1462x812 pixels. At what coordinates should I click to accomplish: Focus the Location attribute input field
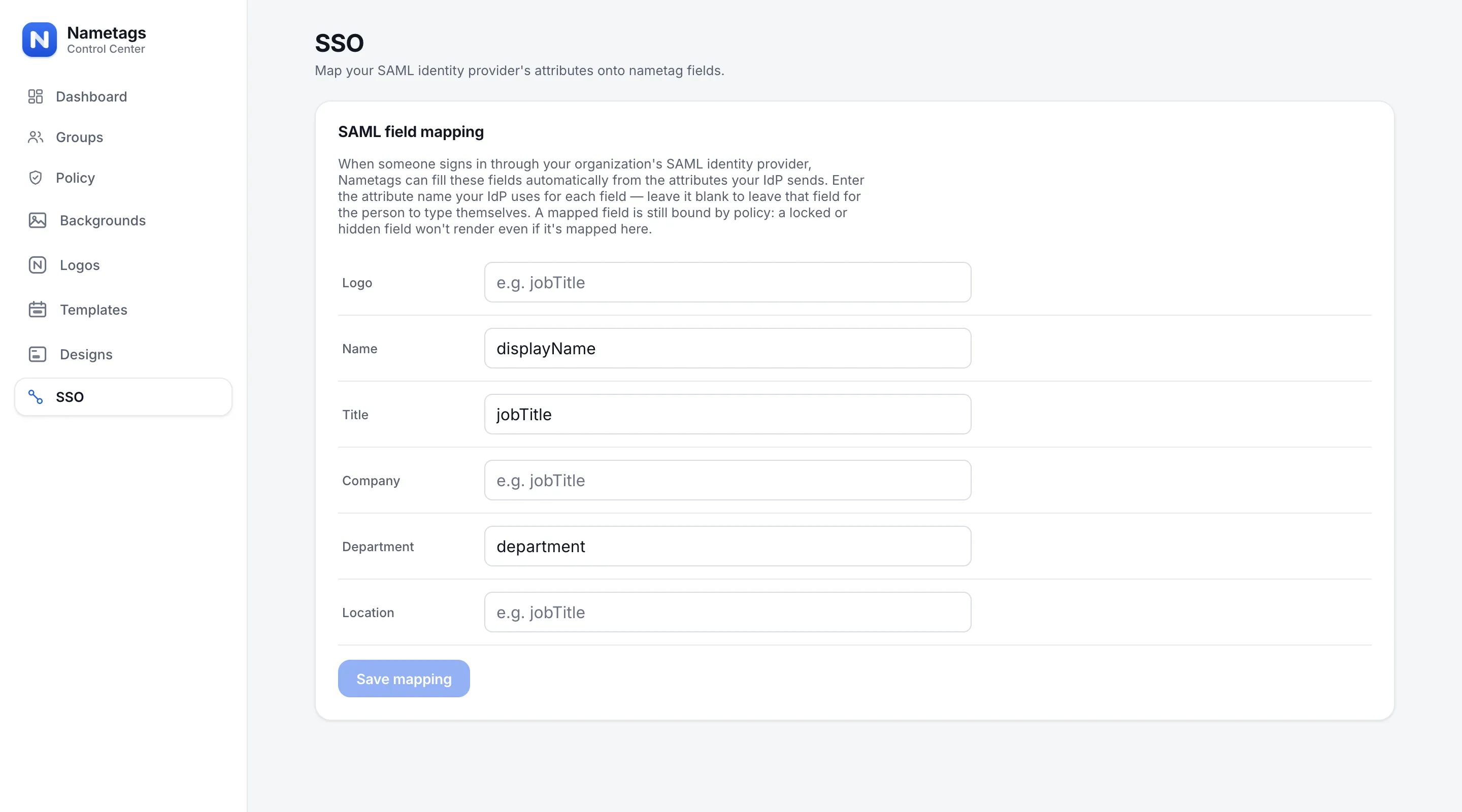[727, 612]
